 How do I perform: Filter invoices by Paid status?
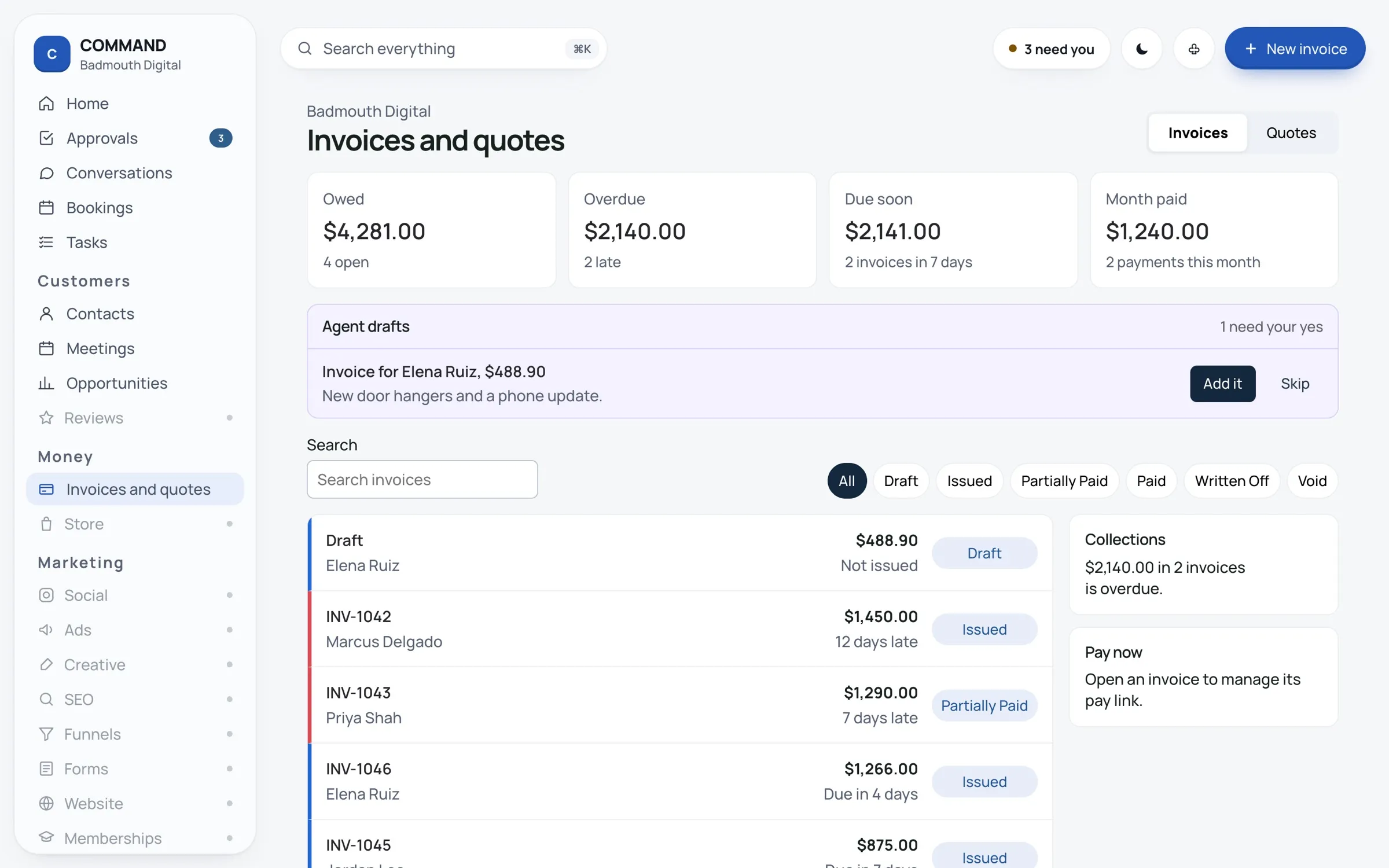(x=1151, y=480)
